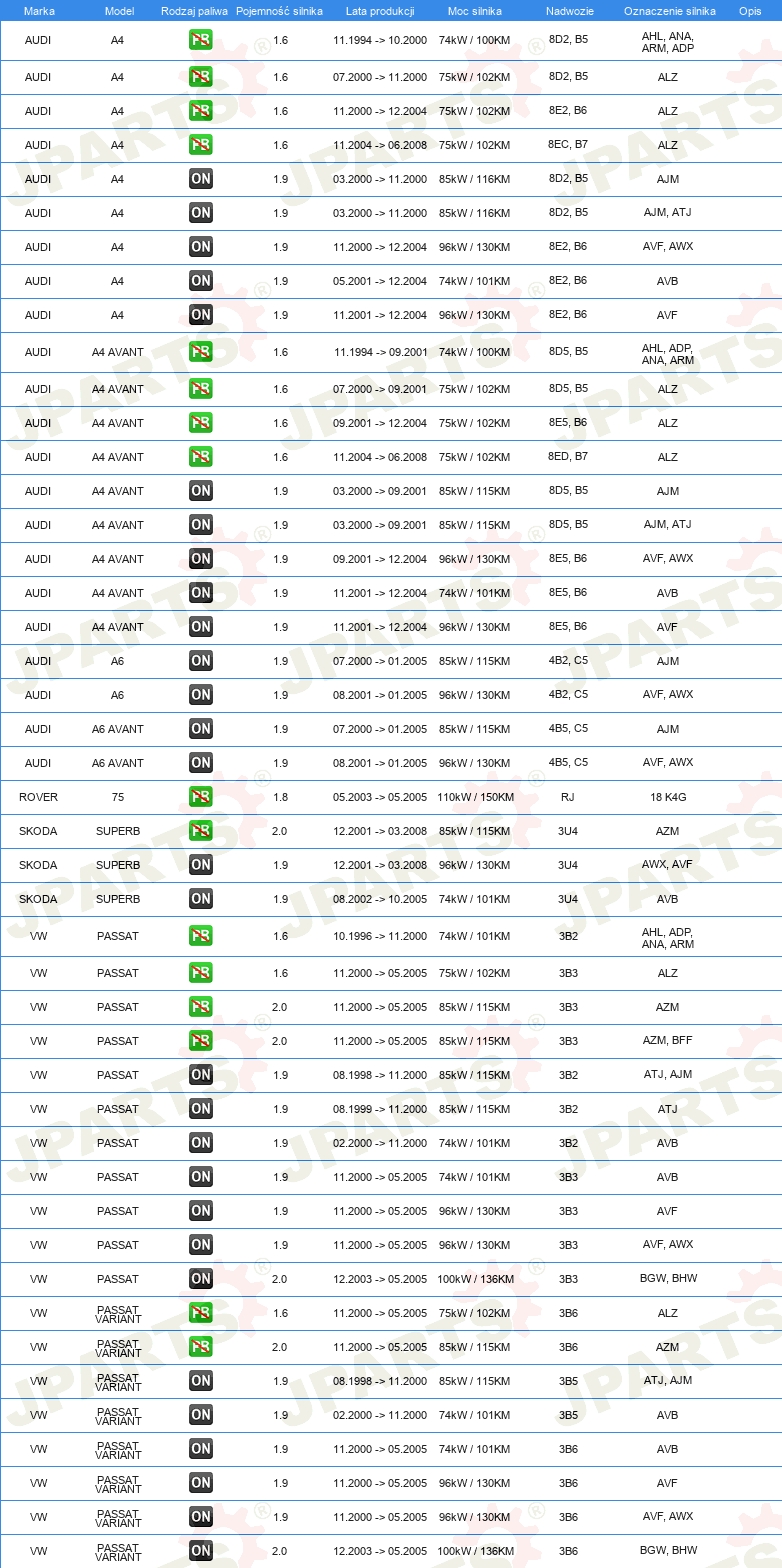782x1568 pixels.
Task: Select petrol icon in SKODA SUPERB AZM row
Action: (x=201, y=831)
